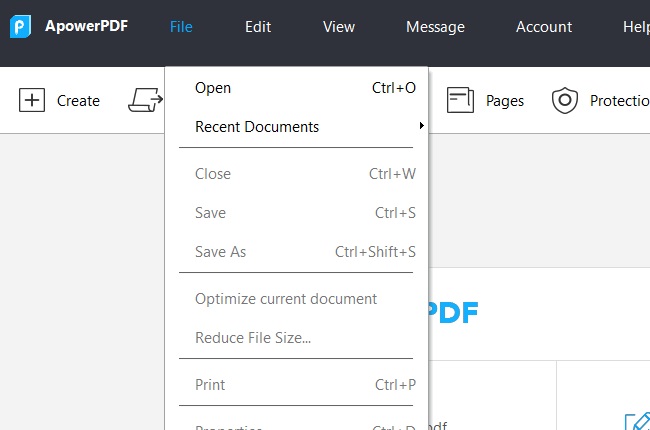650x430 pixels.
Task: Choose Print from the File menu
Action: 210,385
